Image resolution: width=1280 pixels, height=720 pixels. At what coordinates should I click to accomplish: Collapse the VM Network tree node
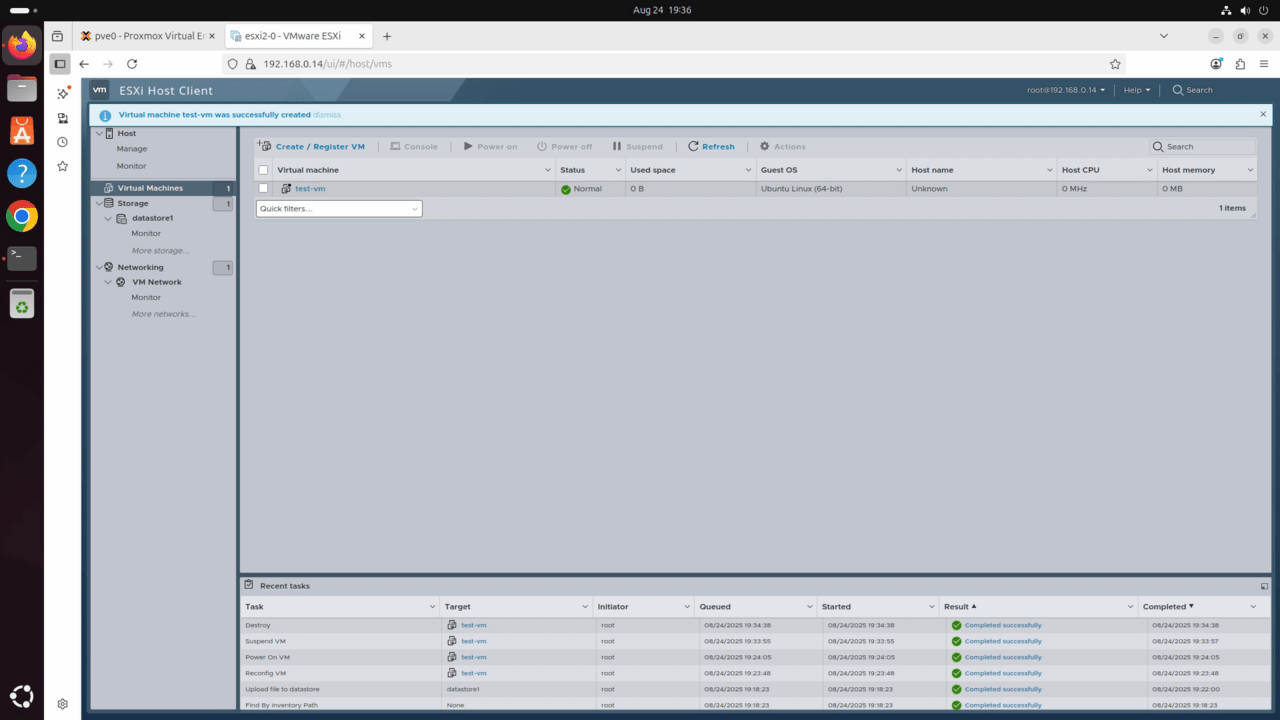tap(109, 282)
